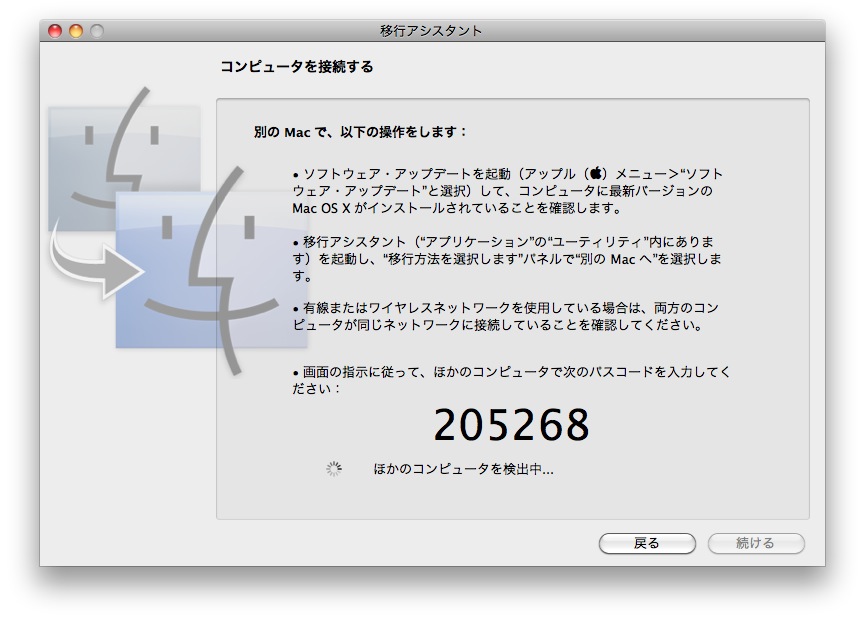Click the 移行アシスタント window title
This screenshot has width=865, height=626.
coord(432,31)
